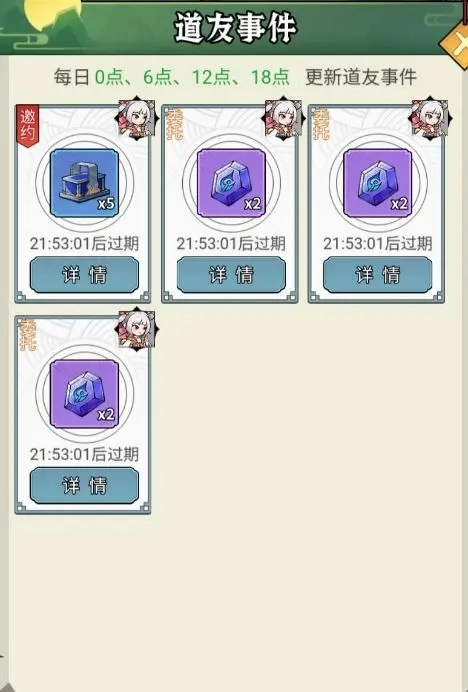The image size is (468, 692).
Task: Click character avatar on third card
Action: [x=430, y=118]
